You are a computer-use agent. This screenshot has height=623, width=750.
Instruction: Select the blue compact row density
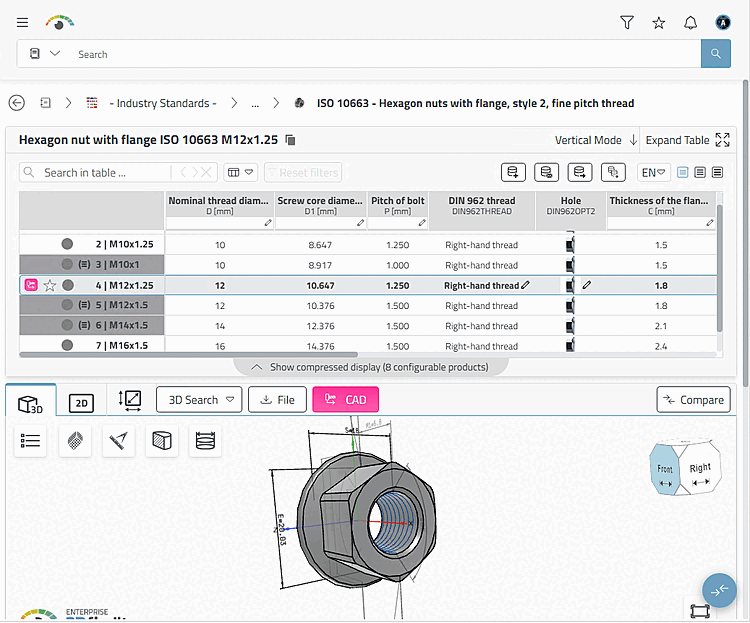coord(683,172)
